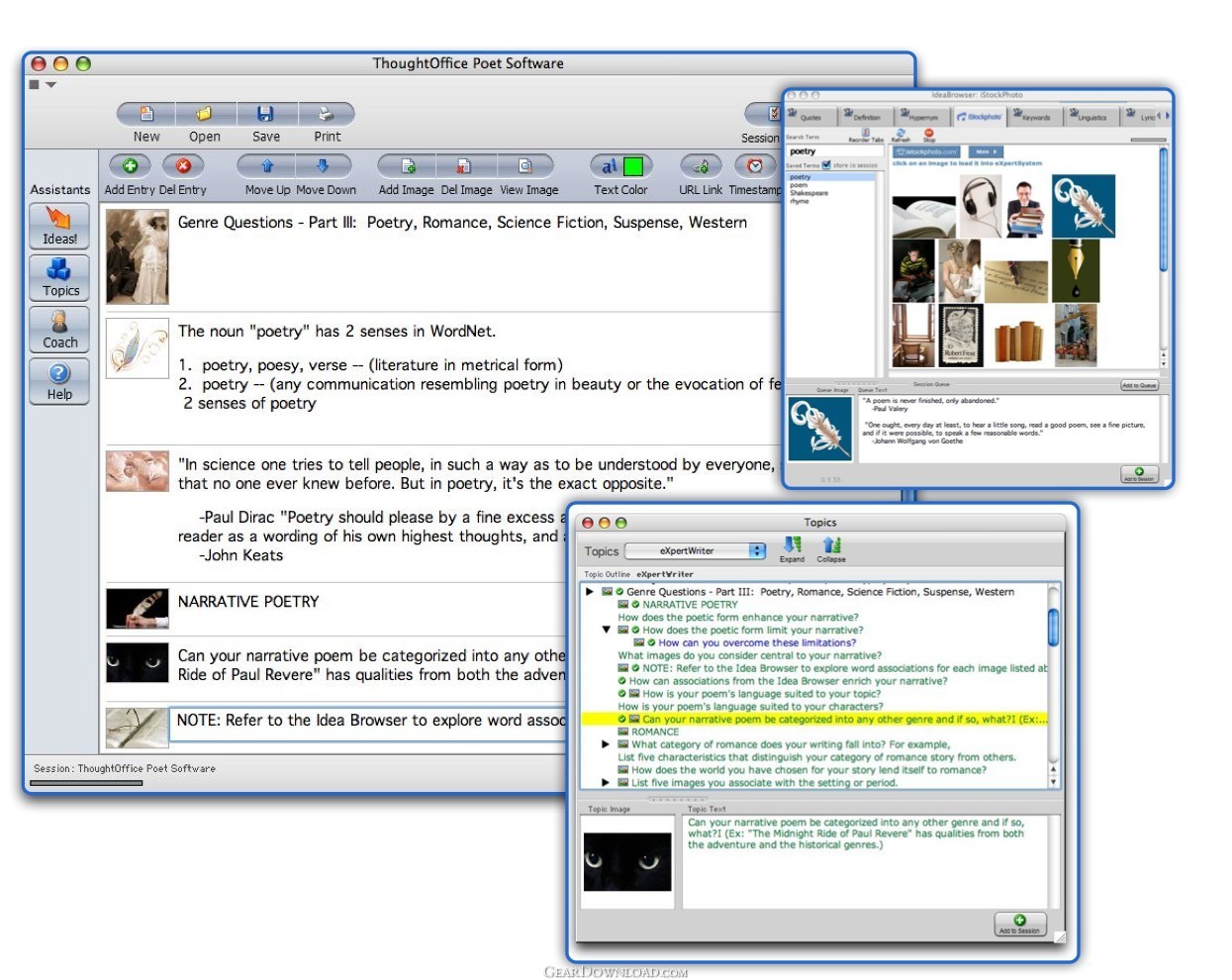This screenshot has width=1232, height=980.
Task: Click the open book stock photo
Action: coord(924,215)
